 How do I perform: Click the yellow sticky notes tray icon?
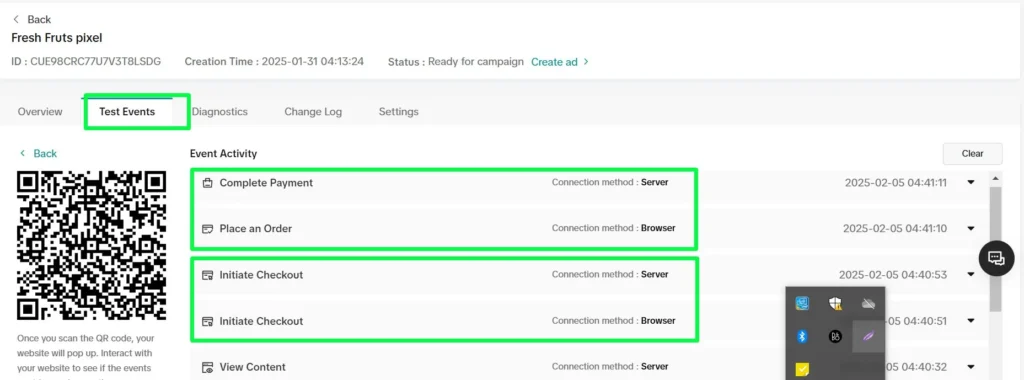pyautogui.click(x=803, y=370)
